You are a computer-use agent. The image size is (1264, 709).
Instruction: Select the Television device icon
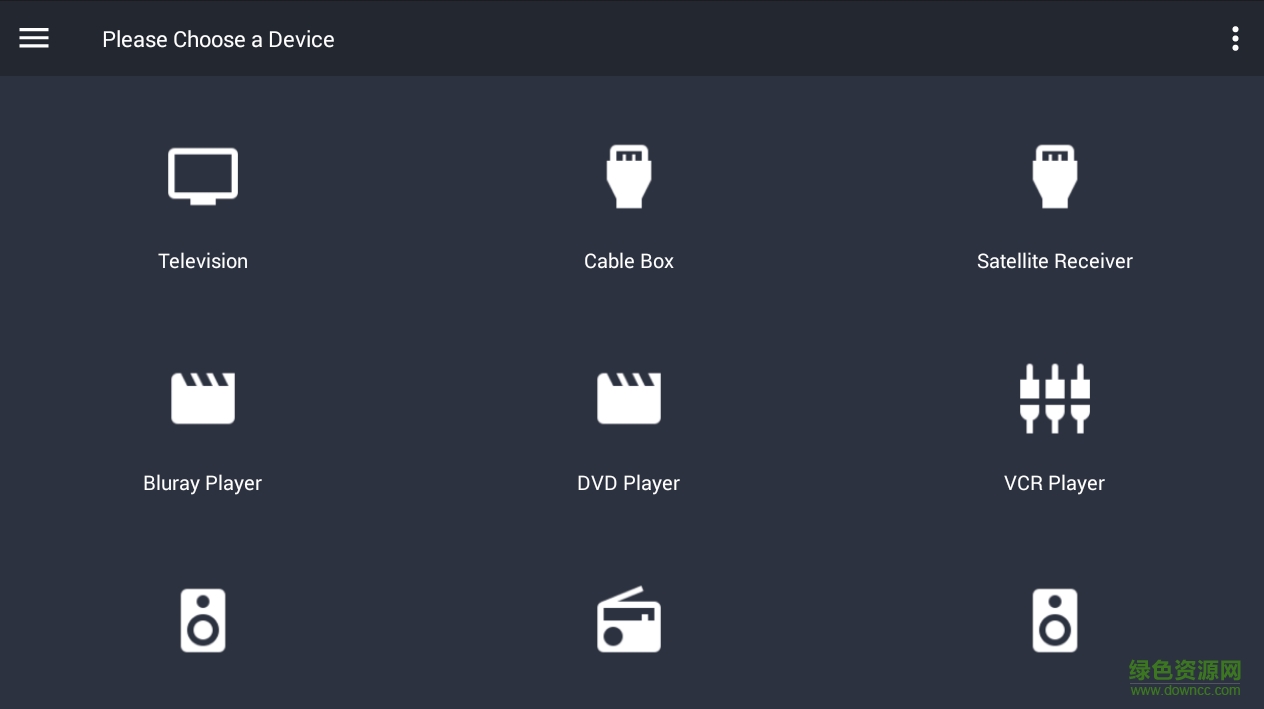(202, 175)
